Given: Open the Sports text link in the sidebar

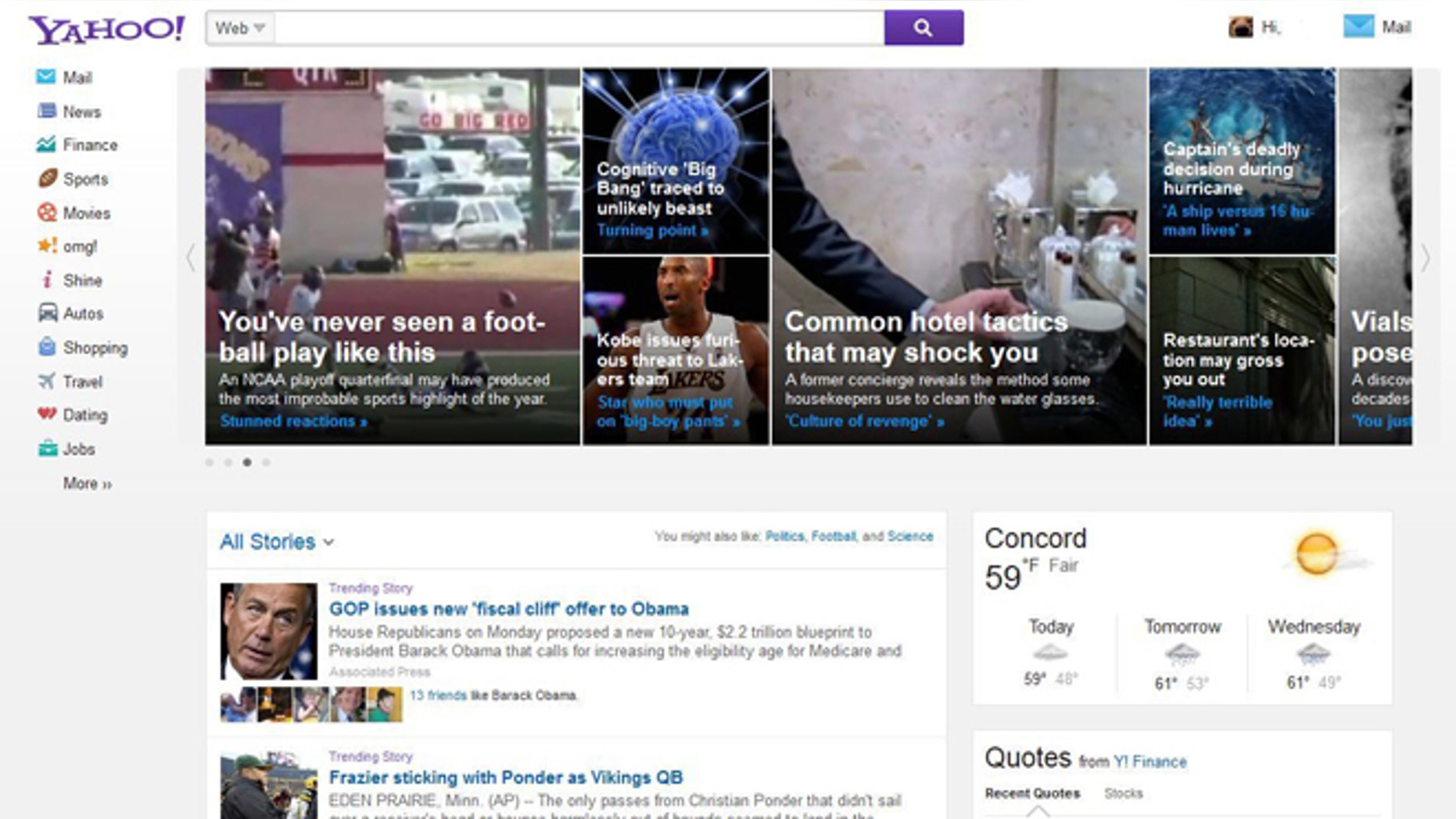Looking at the screenshot, I should tap(85, 179).
